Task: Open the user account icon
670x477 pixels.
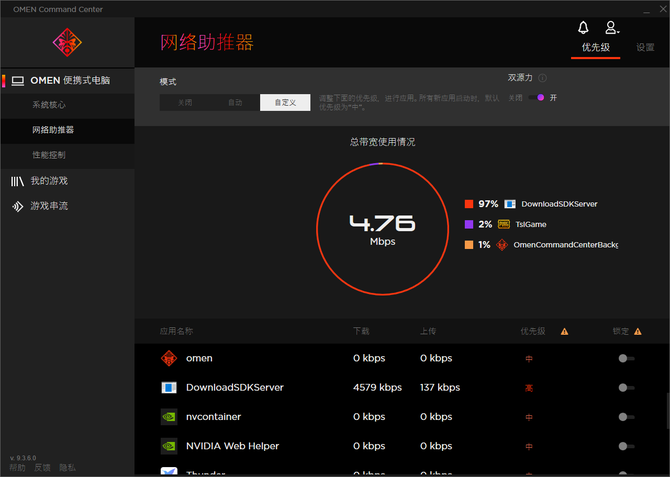Action: coord(612,28)
